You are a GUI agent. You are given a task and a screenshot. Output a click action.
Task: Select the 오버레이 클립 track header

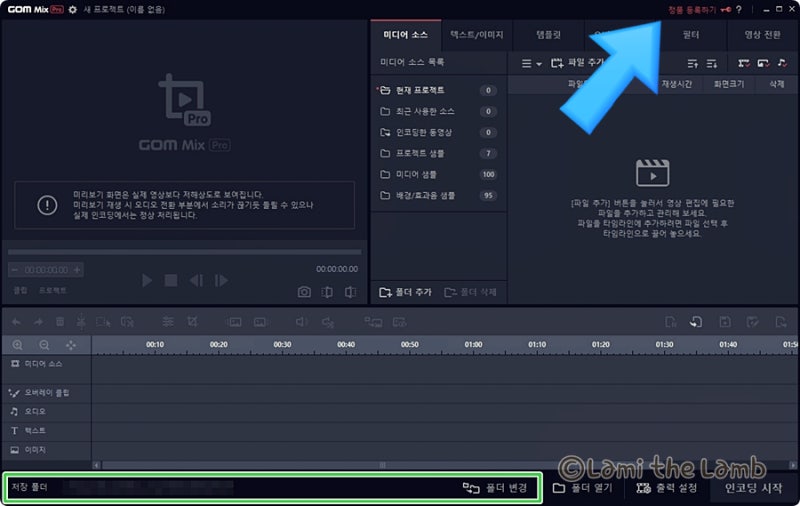tap(46, 393)
